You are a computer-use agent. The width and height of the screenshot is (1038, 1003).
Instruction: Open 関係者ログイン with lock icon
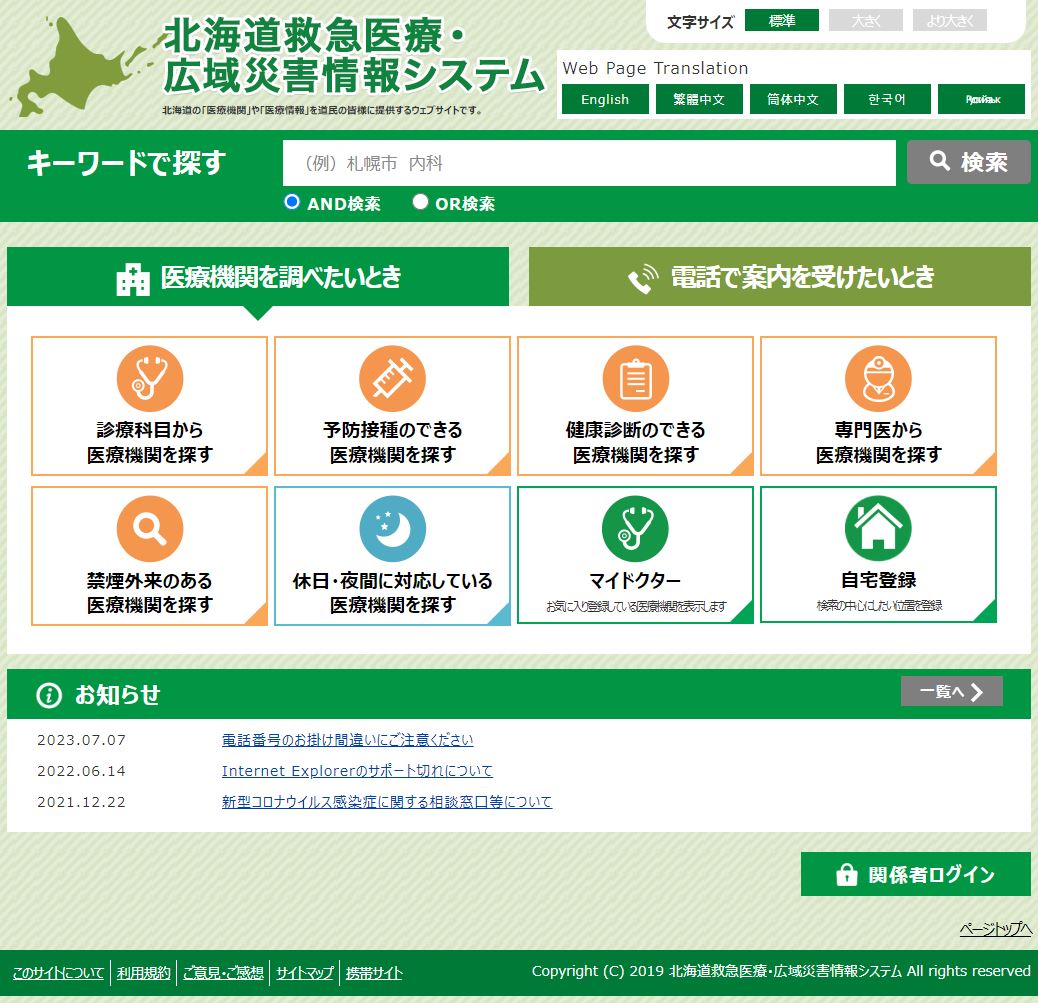915,875
